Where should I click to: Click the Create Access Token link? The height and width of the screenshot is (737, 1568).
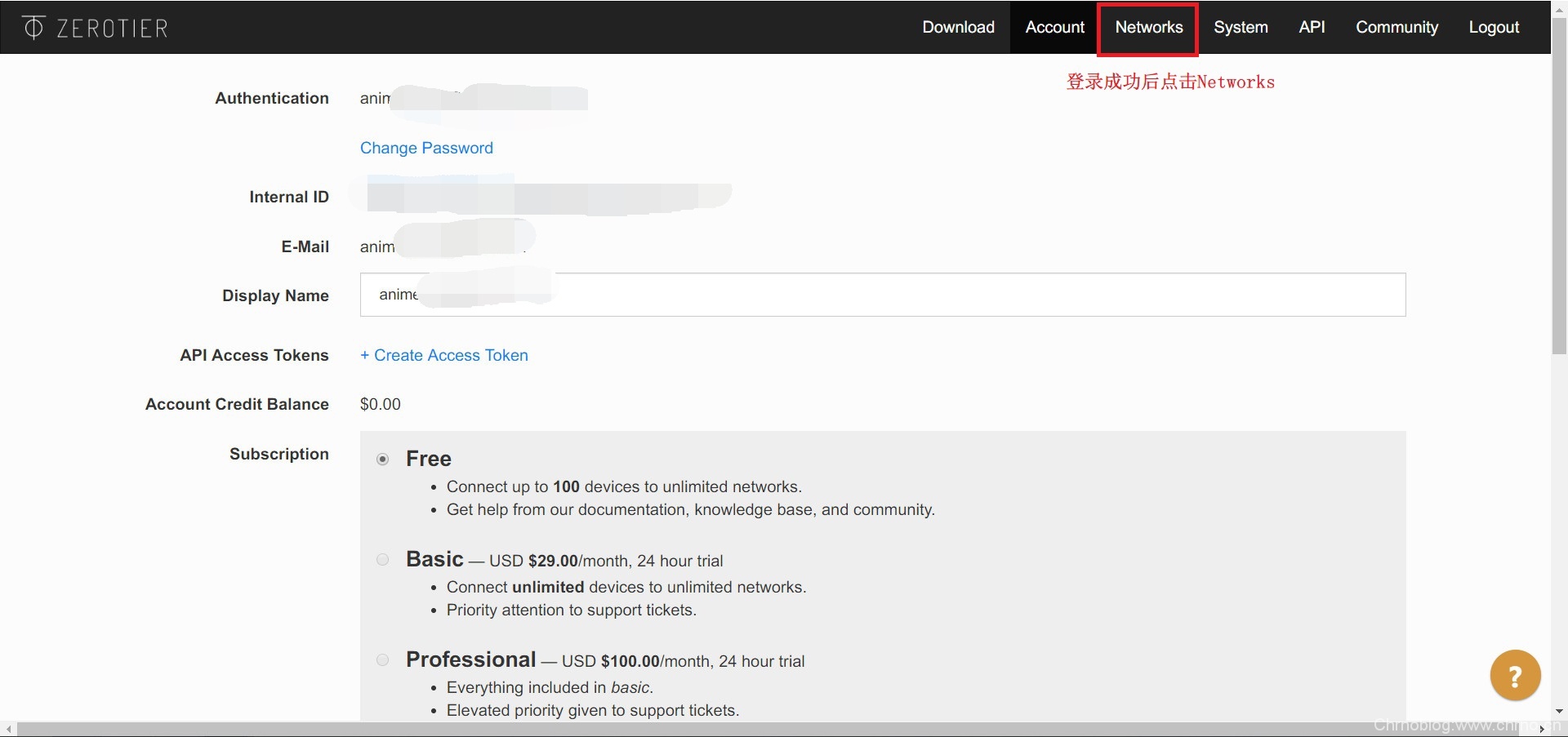click(x=444, y=355)
